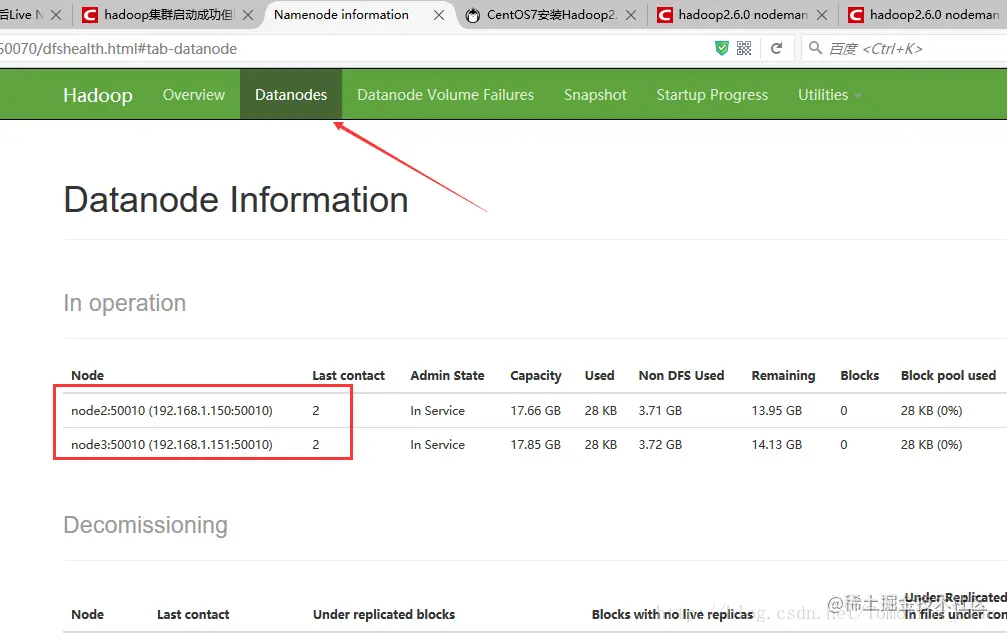This screenshot has height=633, width=1007.
Task: Click remaining value 14.13 GB
Action: 776,445
